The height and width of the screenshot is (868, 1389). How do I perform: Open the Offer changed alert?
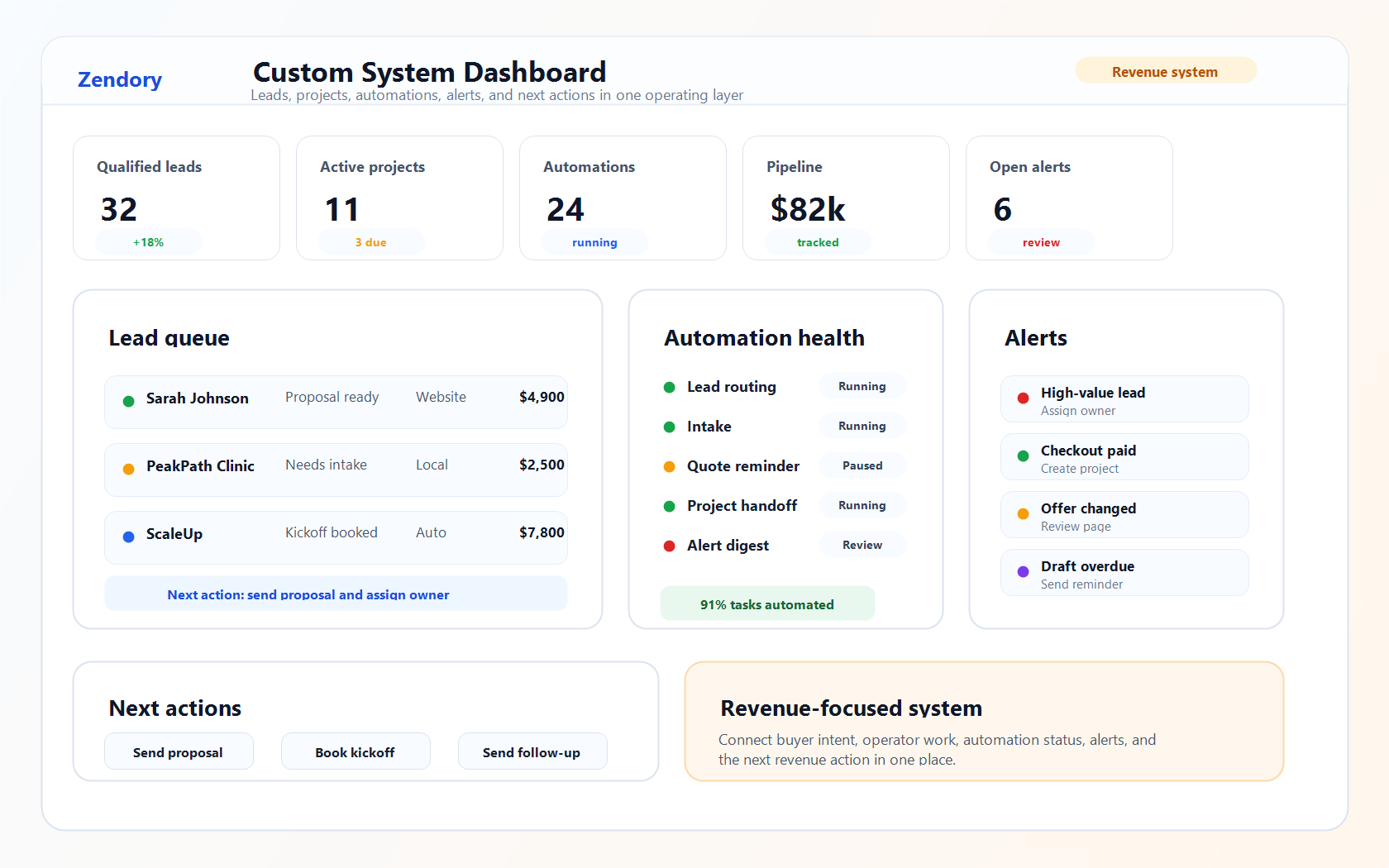tap(1124, 515)
